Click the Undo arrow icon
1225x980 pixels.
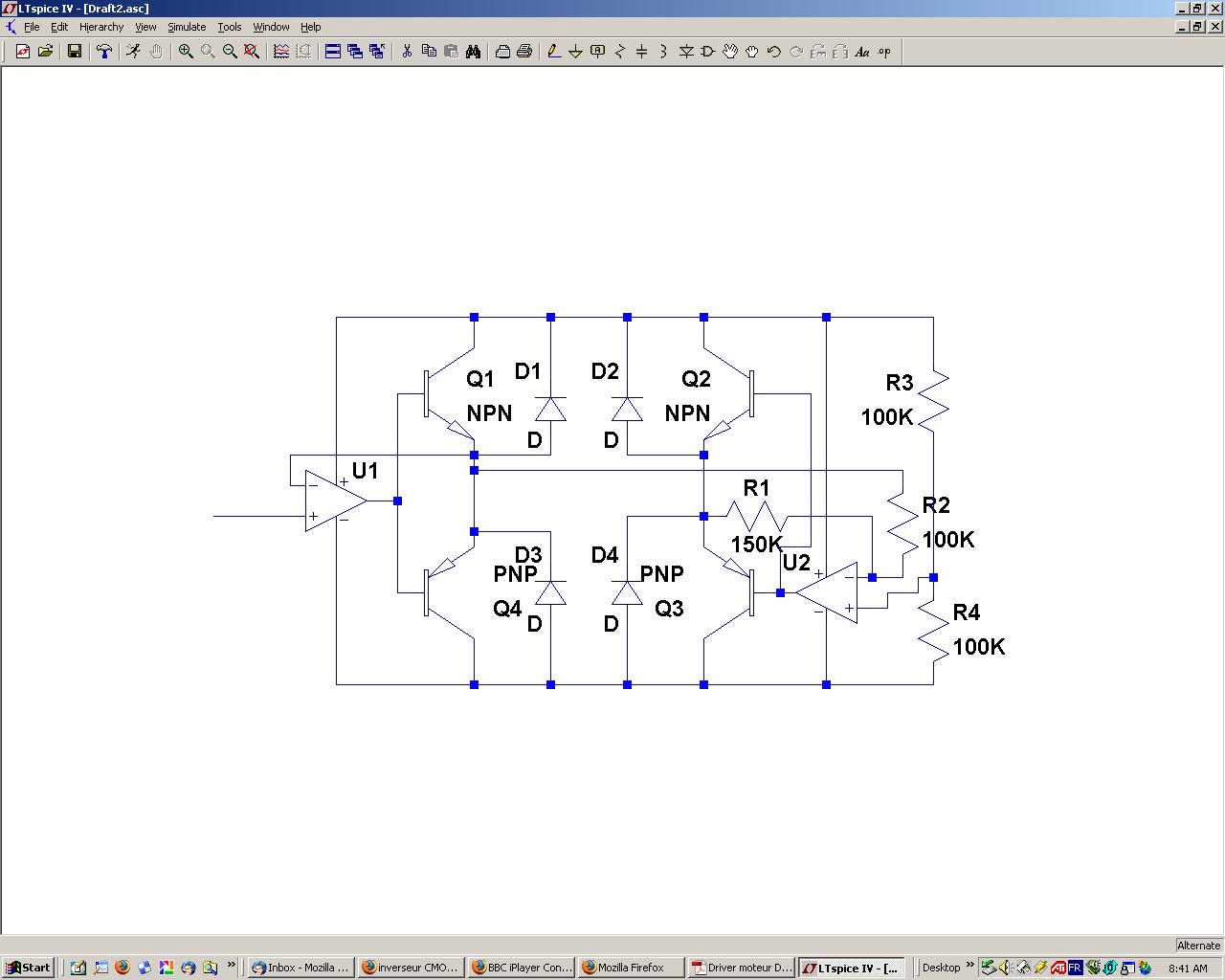pos(774,52)
